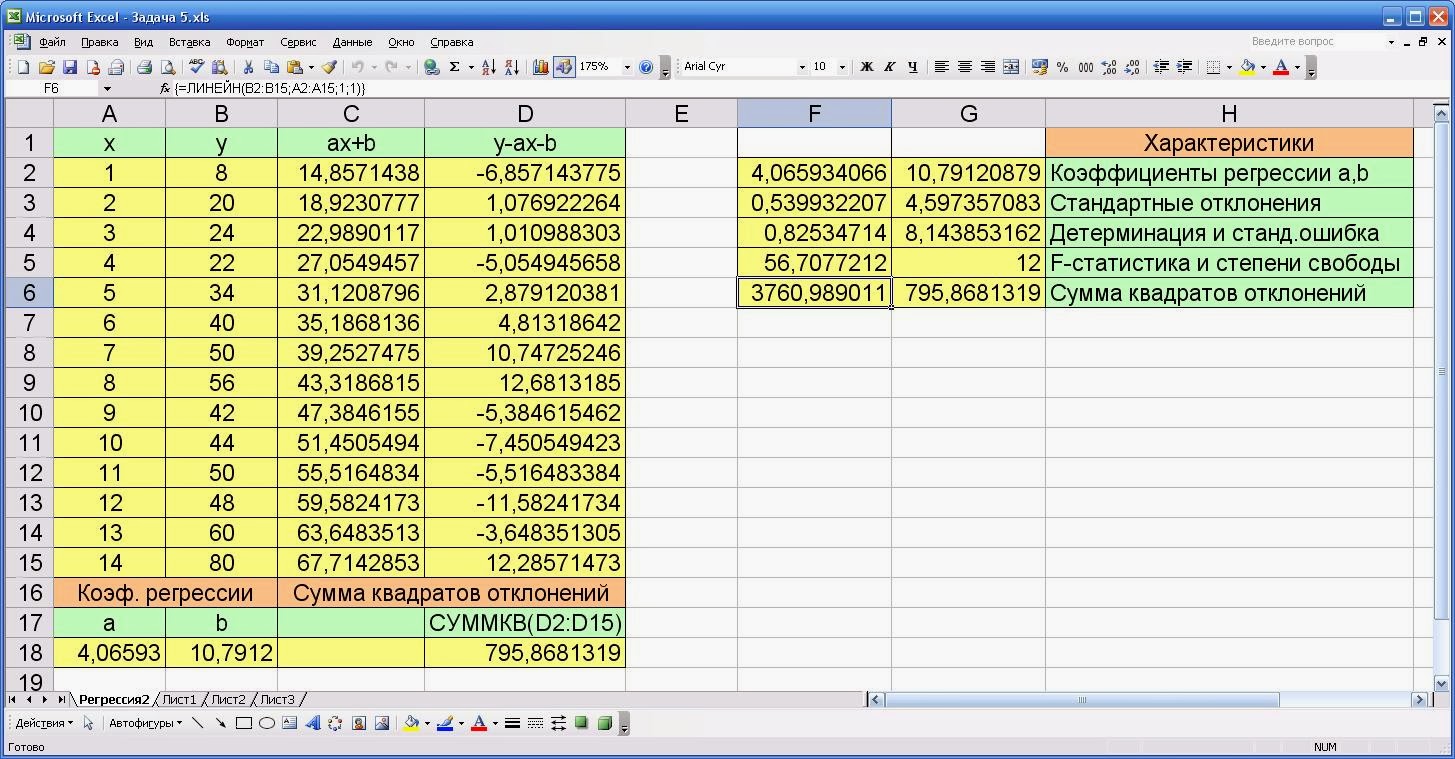Open the Файл menu
Viewport: 1455px width, 759px height.
pyautogui.click(x=52, y=42)
